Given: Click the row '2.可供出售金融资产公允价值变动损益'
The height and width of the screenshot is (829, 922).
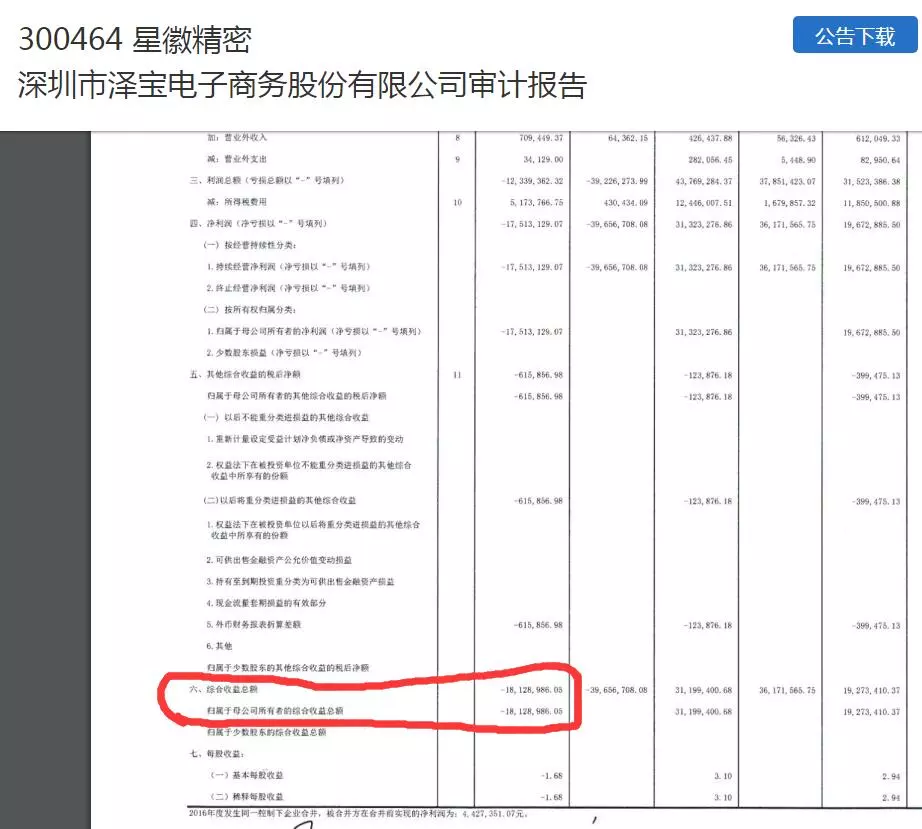Looking at the screenshot, I should coord(279,560).
